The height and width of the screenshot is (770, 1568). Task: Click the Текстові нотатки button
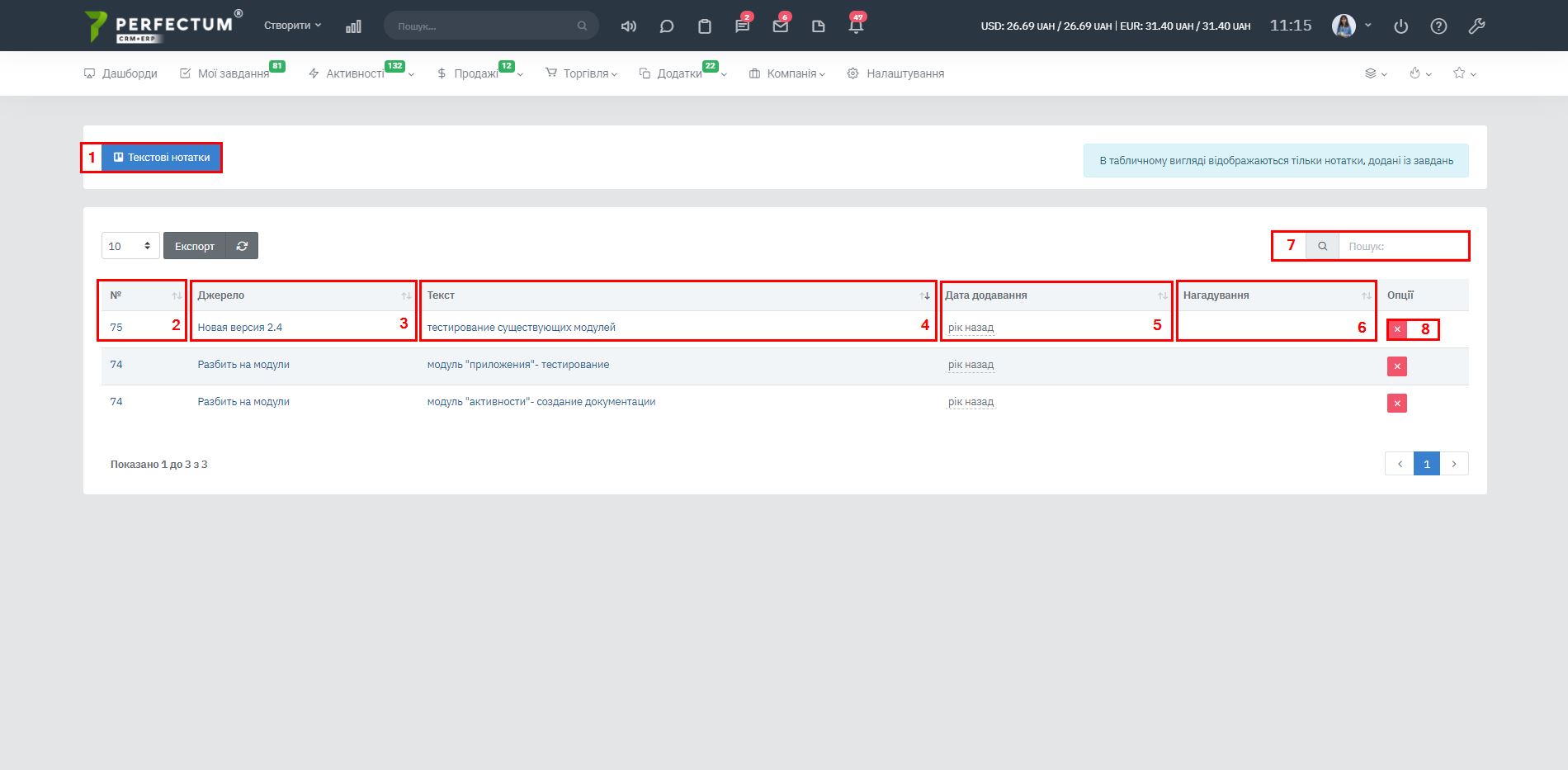pos(162,158)
